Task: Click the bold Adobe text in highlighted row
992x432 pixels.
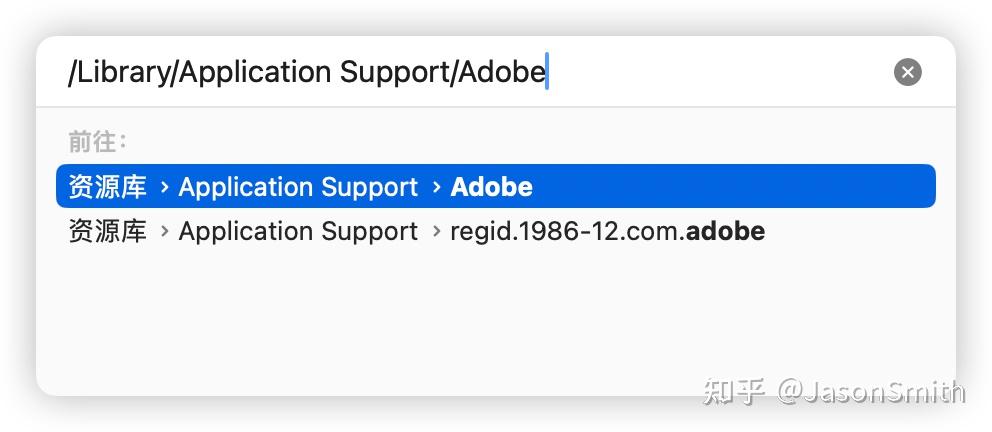Action: (491, 187)
